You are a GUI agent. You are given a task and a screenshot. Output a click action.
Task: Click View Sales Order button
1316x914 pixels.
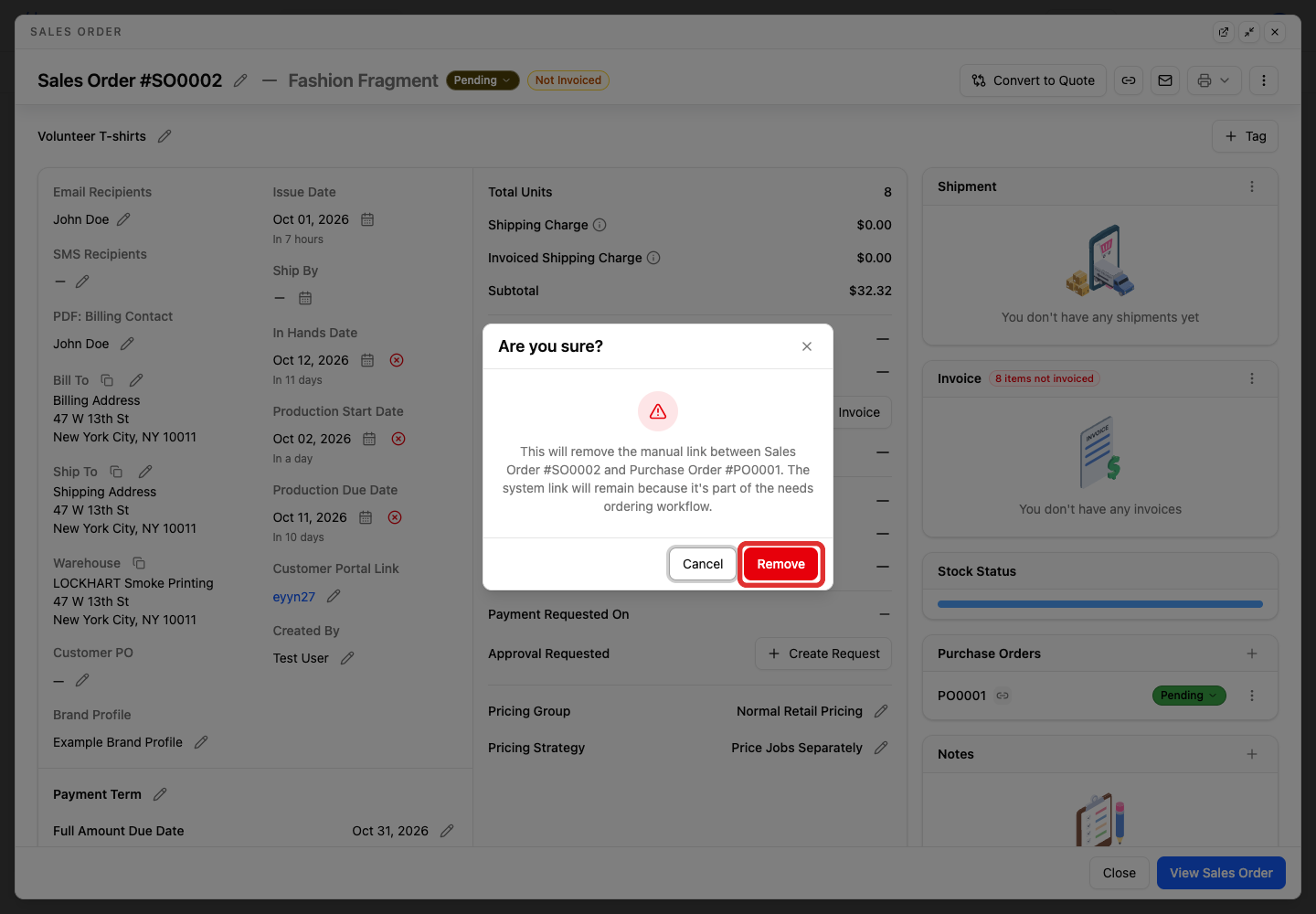[1221, 873]
